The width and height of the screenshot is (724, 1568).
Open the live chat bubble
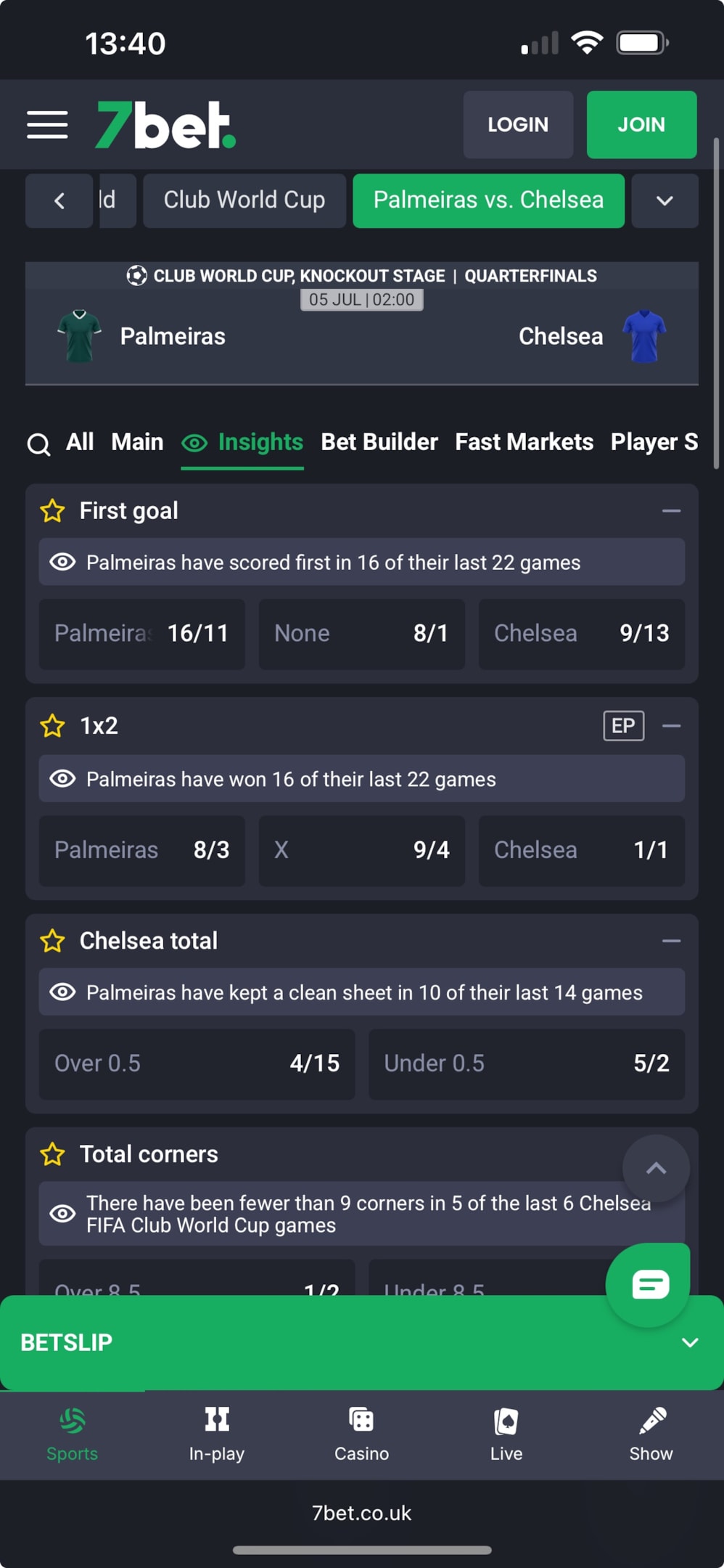649,1285
